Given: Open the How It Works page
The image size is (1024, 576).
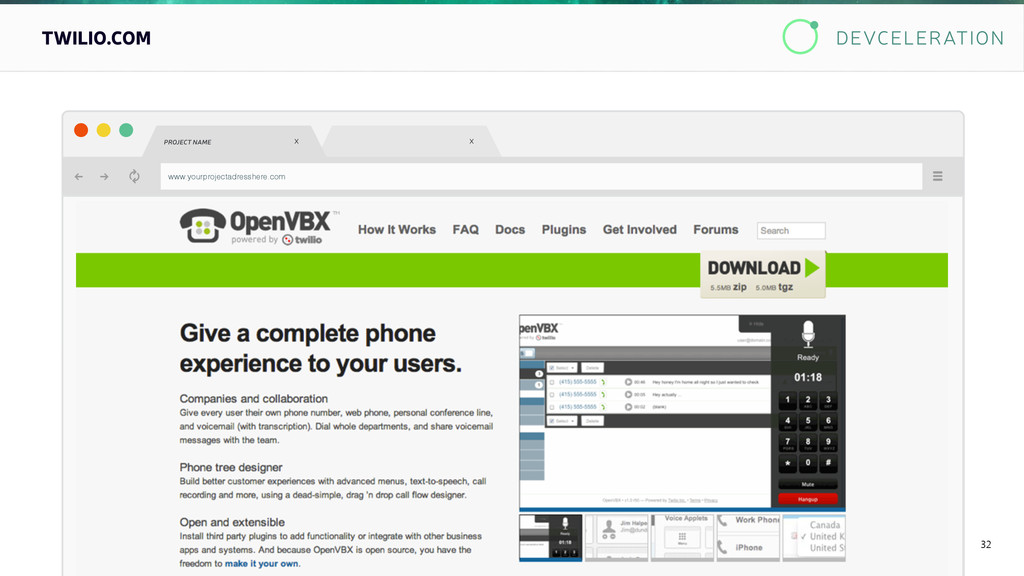Looking at the screenshot, I should (x=396, y=230).
